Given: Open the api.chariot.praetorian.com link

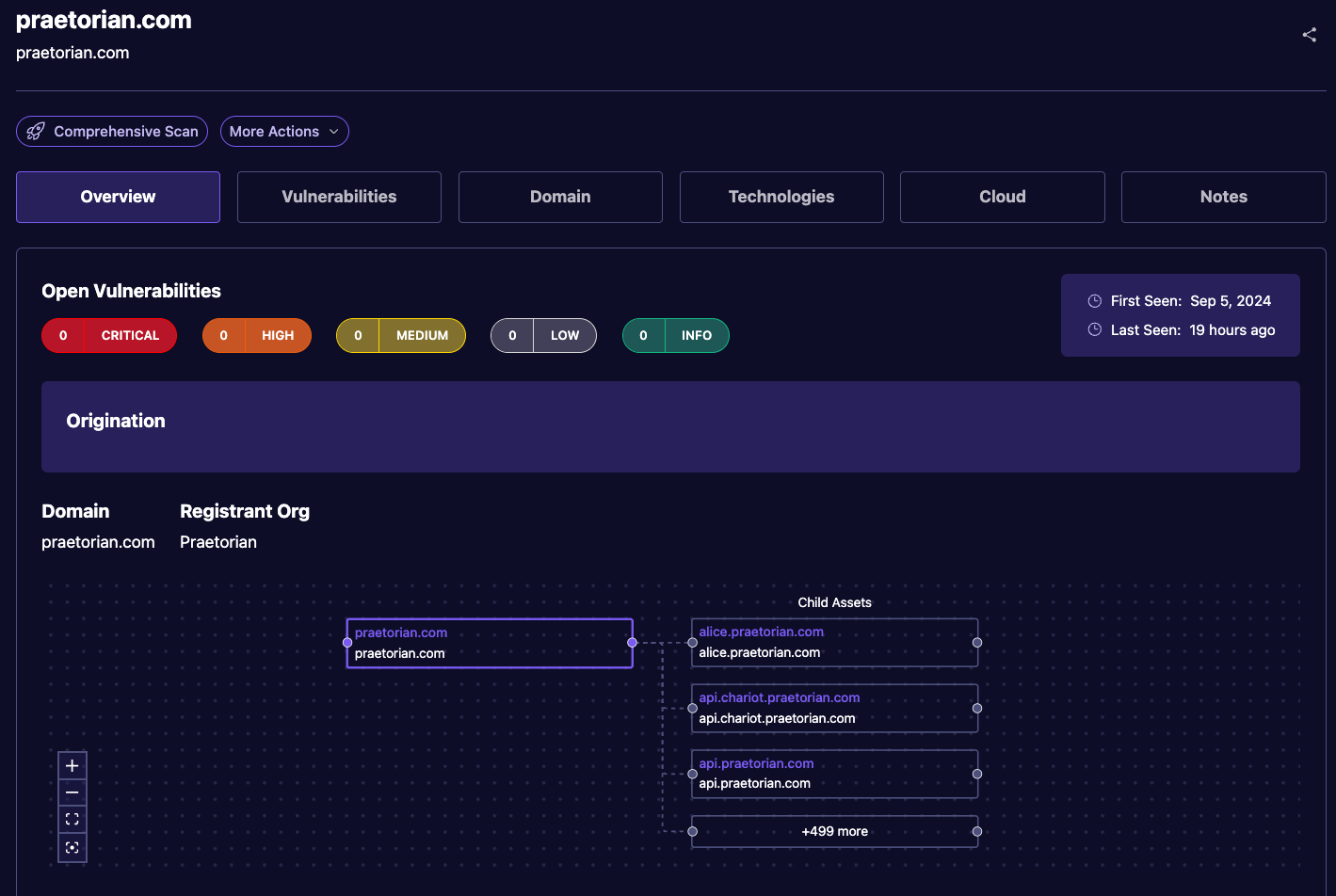Looking at the screenshot, I should coord(780,697).
